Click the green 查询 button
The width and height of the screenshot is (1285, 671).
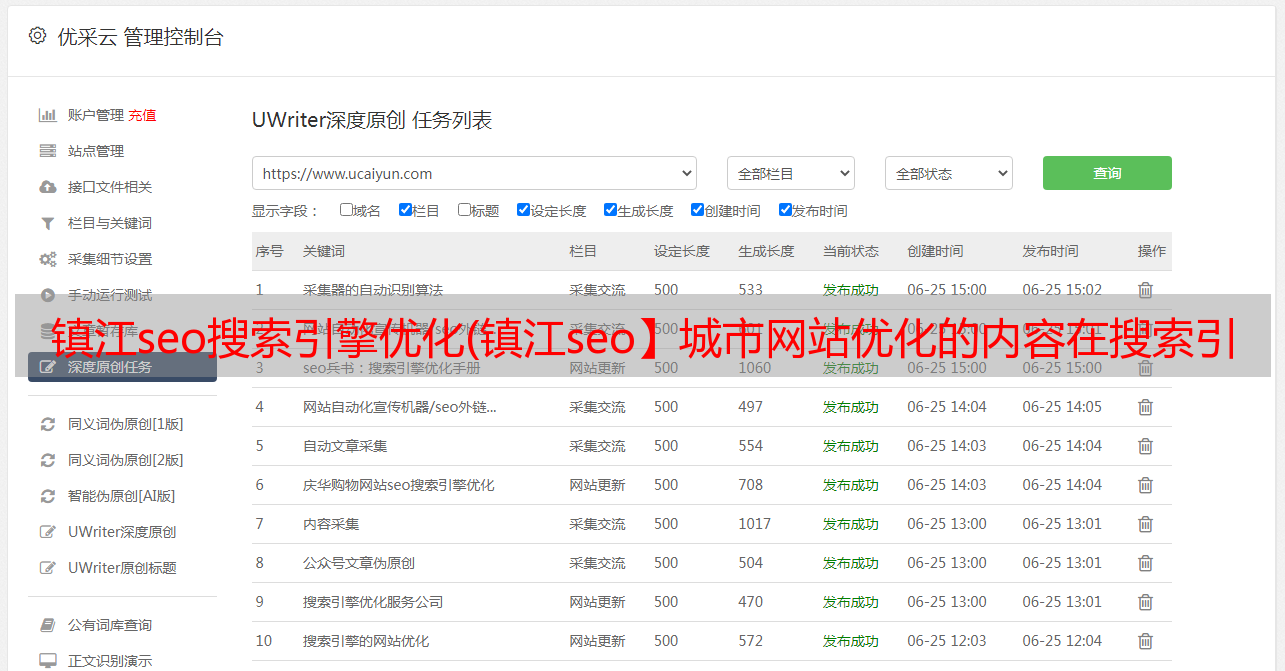tap(1107, 173)
